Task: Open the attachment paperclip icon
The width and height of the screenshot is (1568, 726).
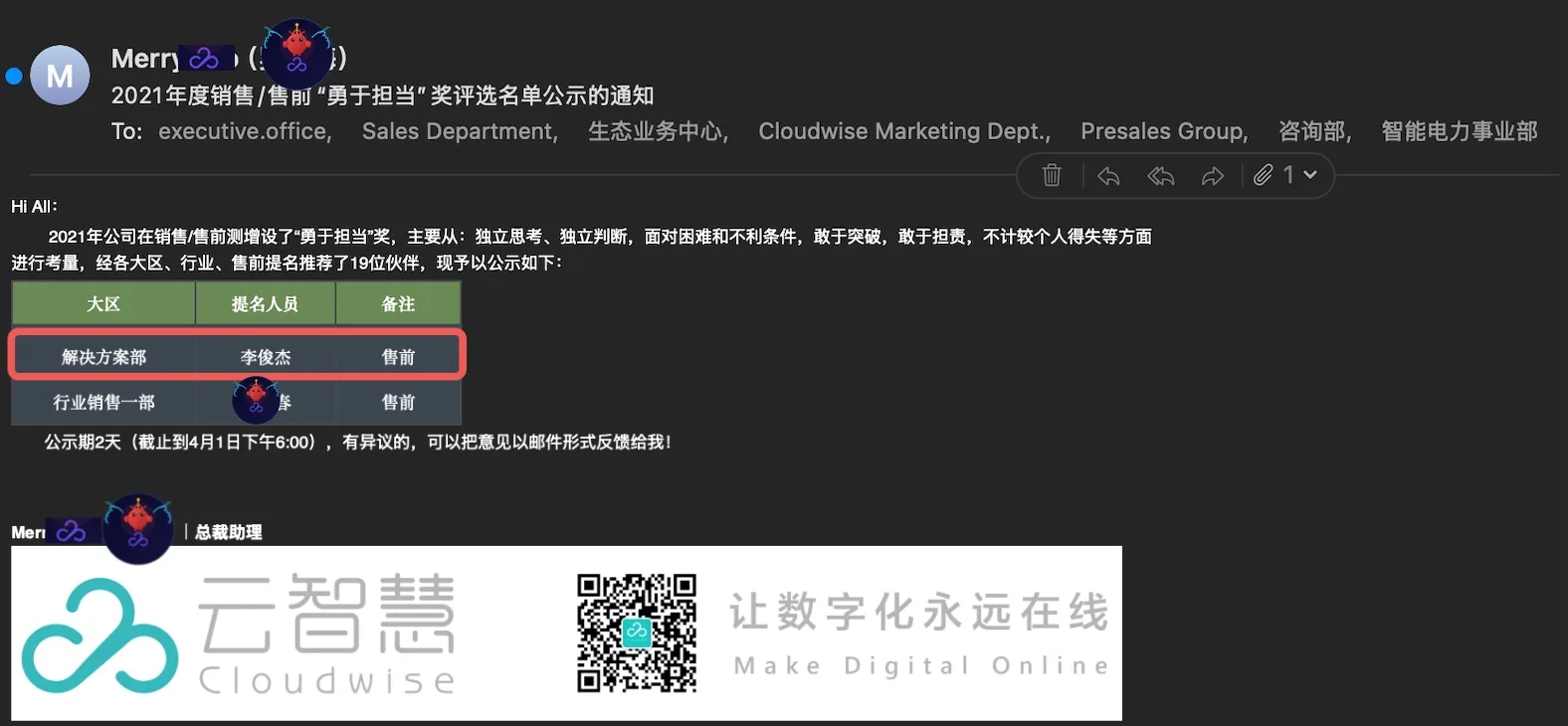Action: click(x=1263, y=175)
